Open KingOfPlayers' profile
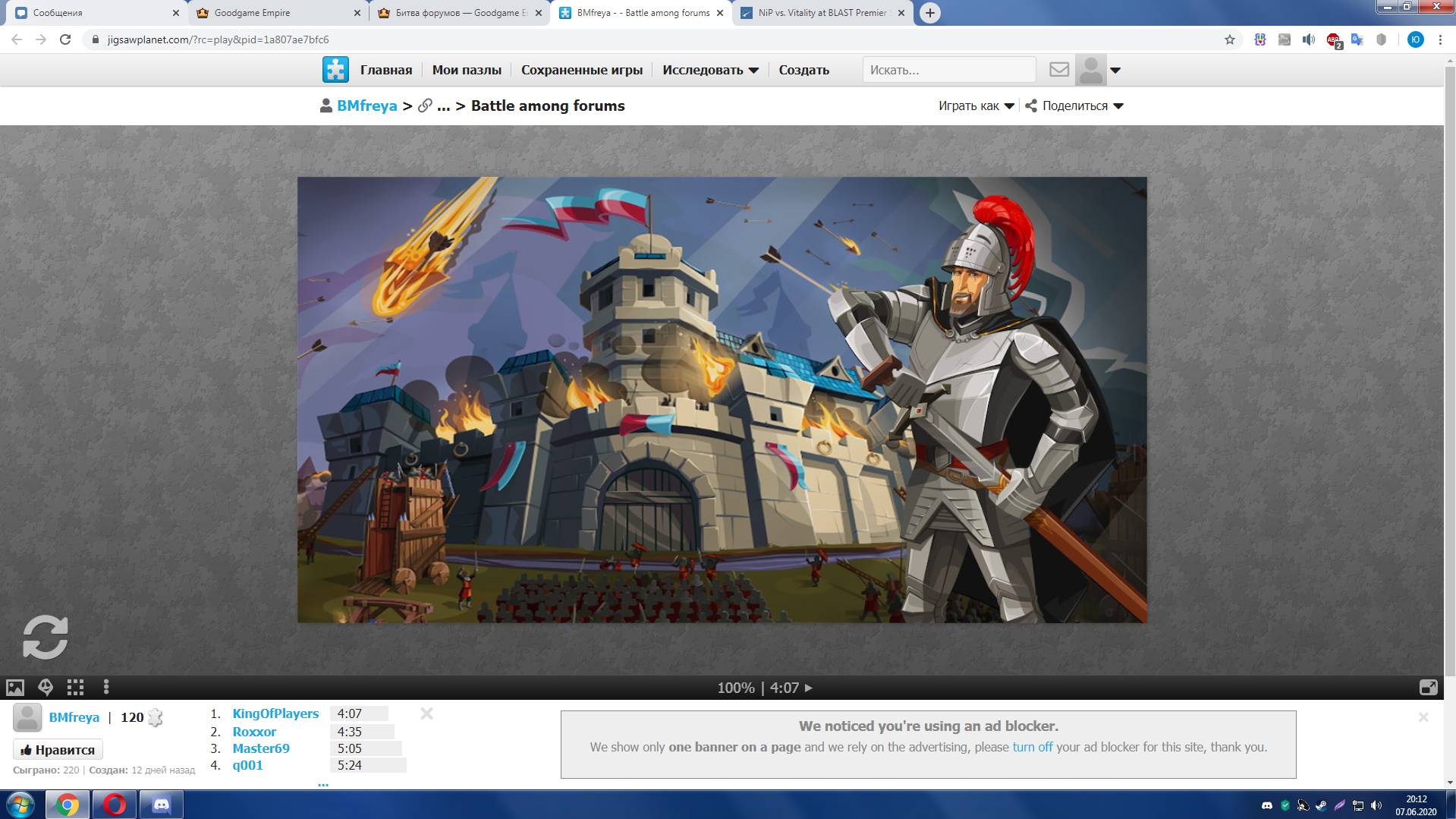The height and width of the screenshot is (819, 1456). click(x=275, y=713)
